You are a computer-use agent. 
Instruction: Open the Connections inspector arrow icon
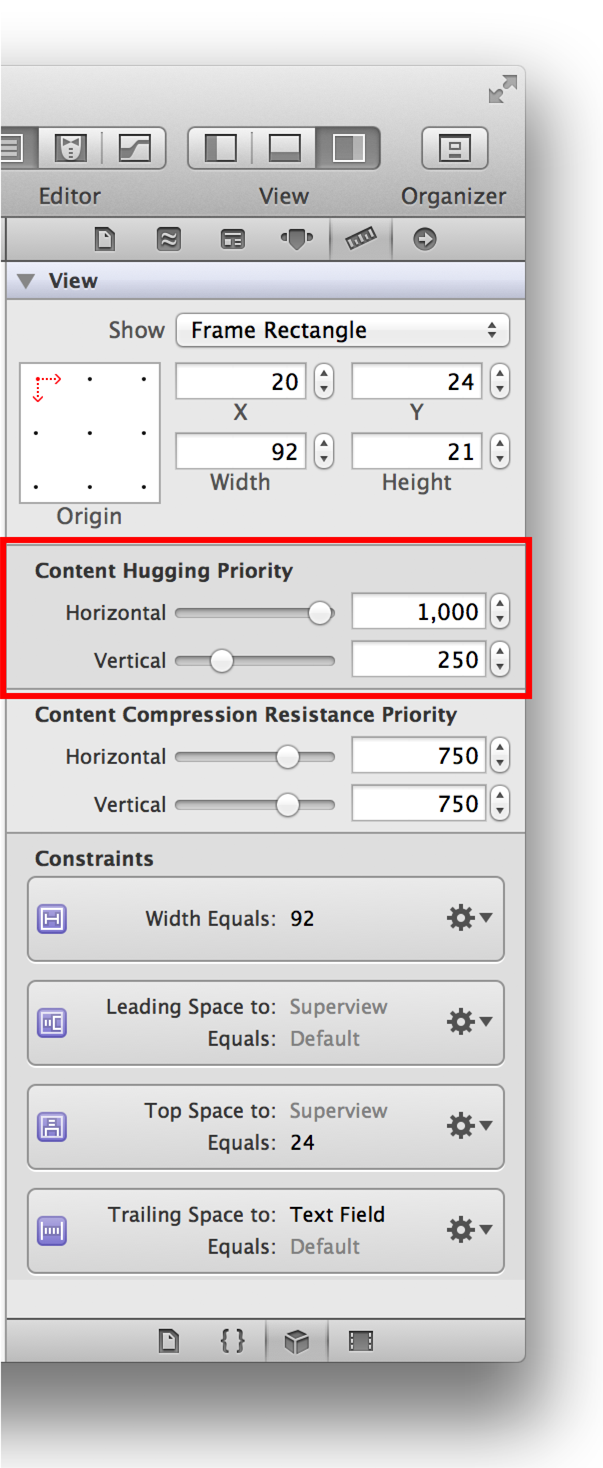coord(425,240)
